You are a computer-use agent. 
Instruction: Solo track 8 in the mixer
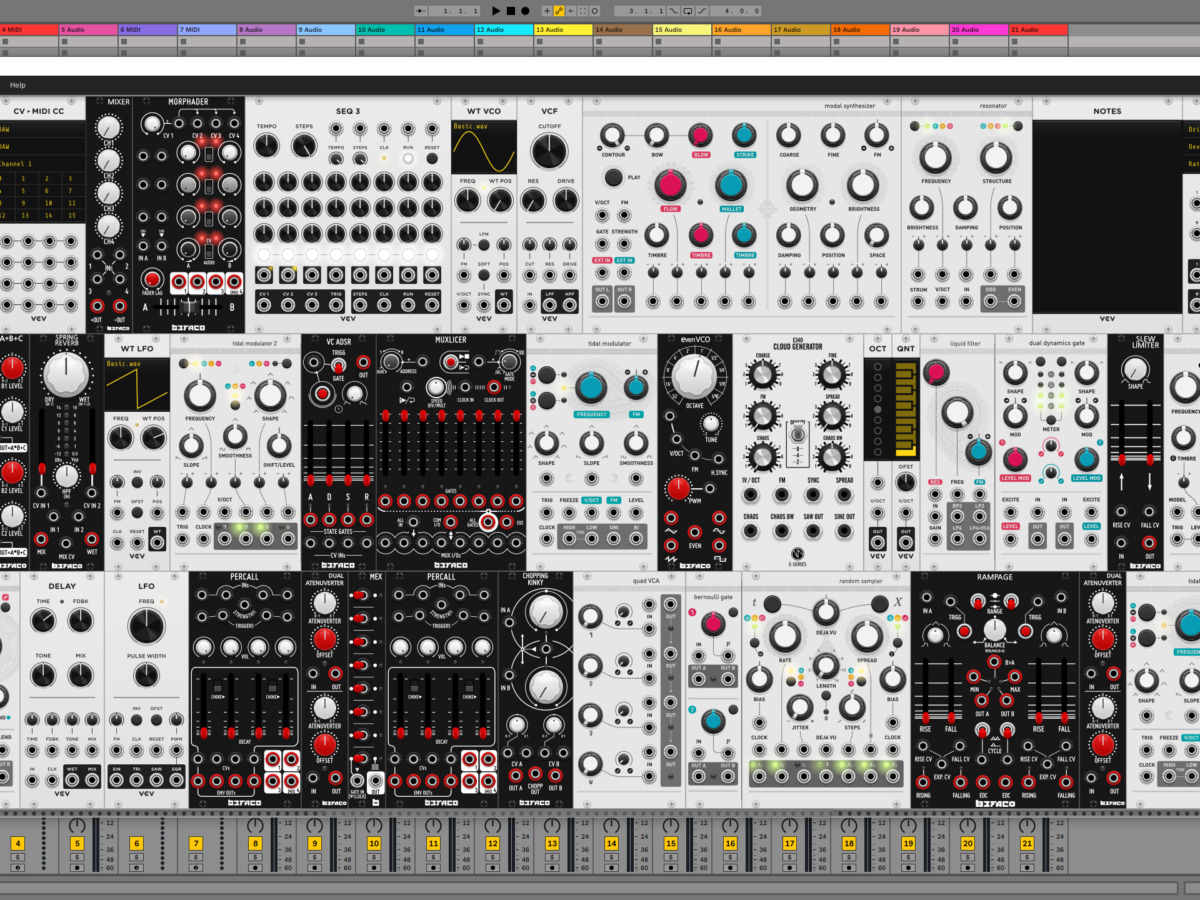point(254,858)
